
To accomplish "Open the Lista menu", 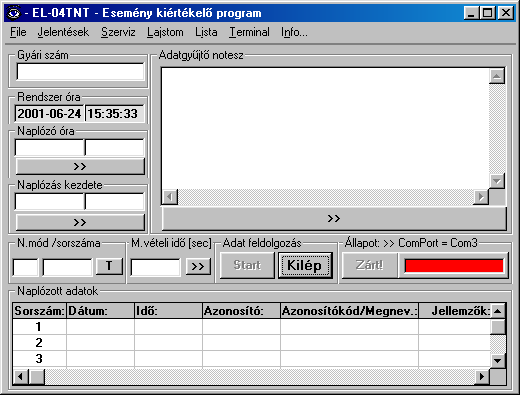I will coord(206,32).
